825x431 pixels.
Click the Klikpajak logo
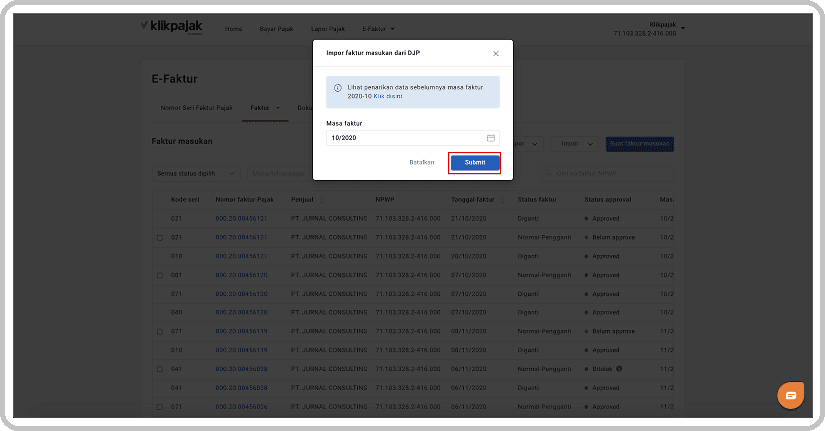coord(172,26)
